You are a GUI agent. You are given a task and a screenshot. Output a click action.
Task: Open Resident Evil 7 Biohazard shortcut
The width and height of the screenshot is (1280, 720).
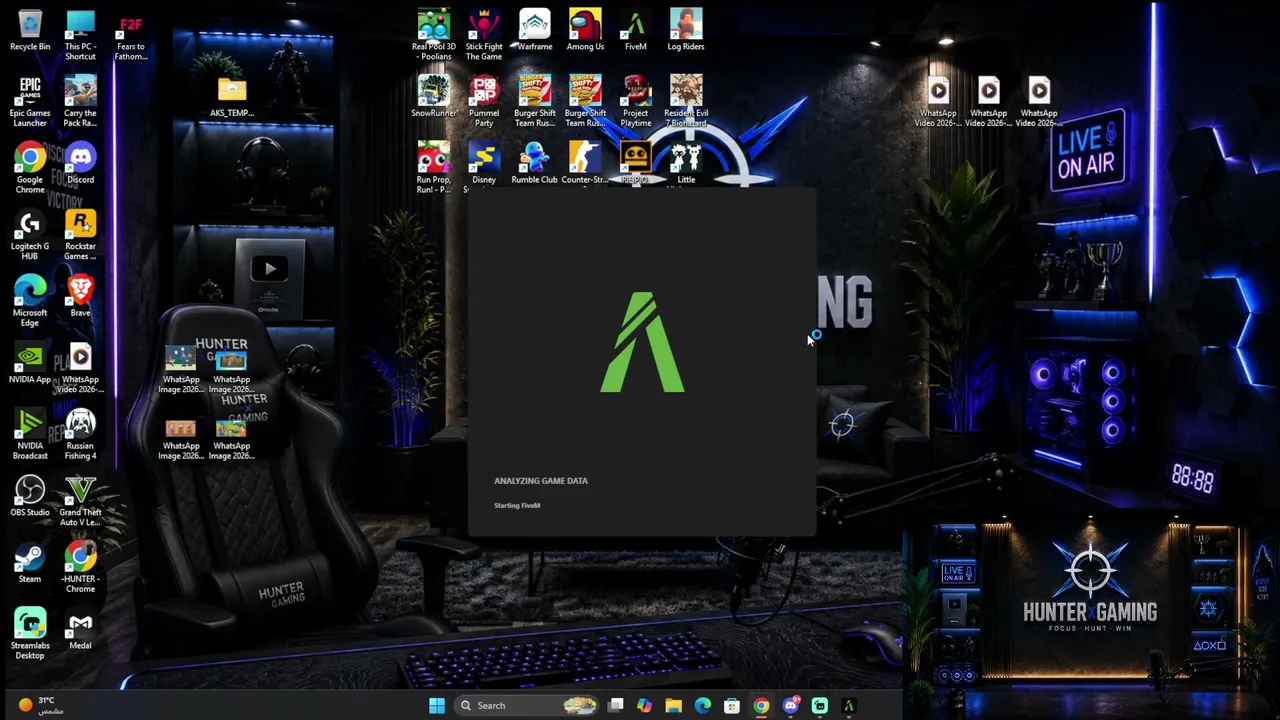pyautogui.click(x=686, y=102)
